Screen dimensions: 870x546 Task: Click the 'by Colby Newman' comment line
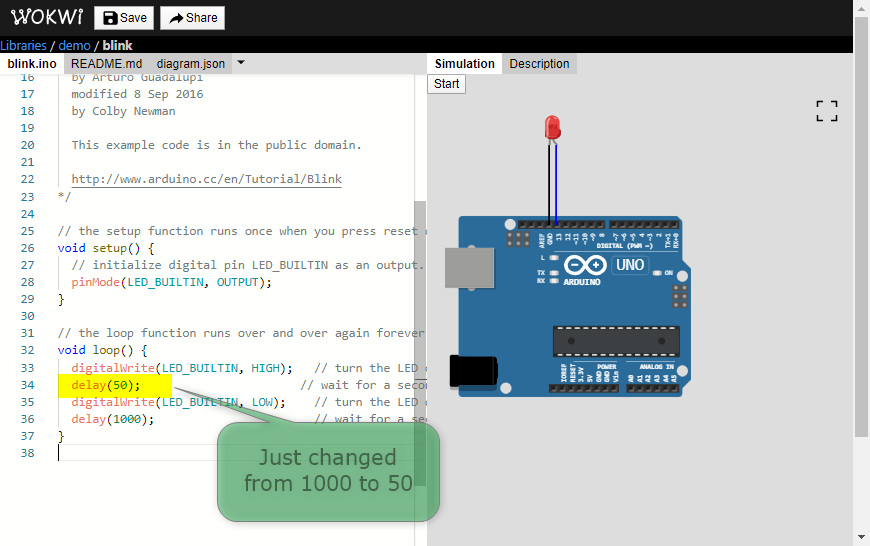123,111
